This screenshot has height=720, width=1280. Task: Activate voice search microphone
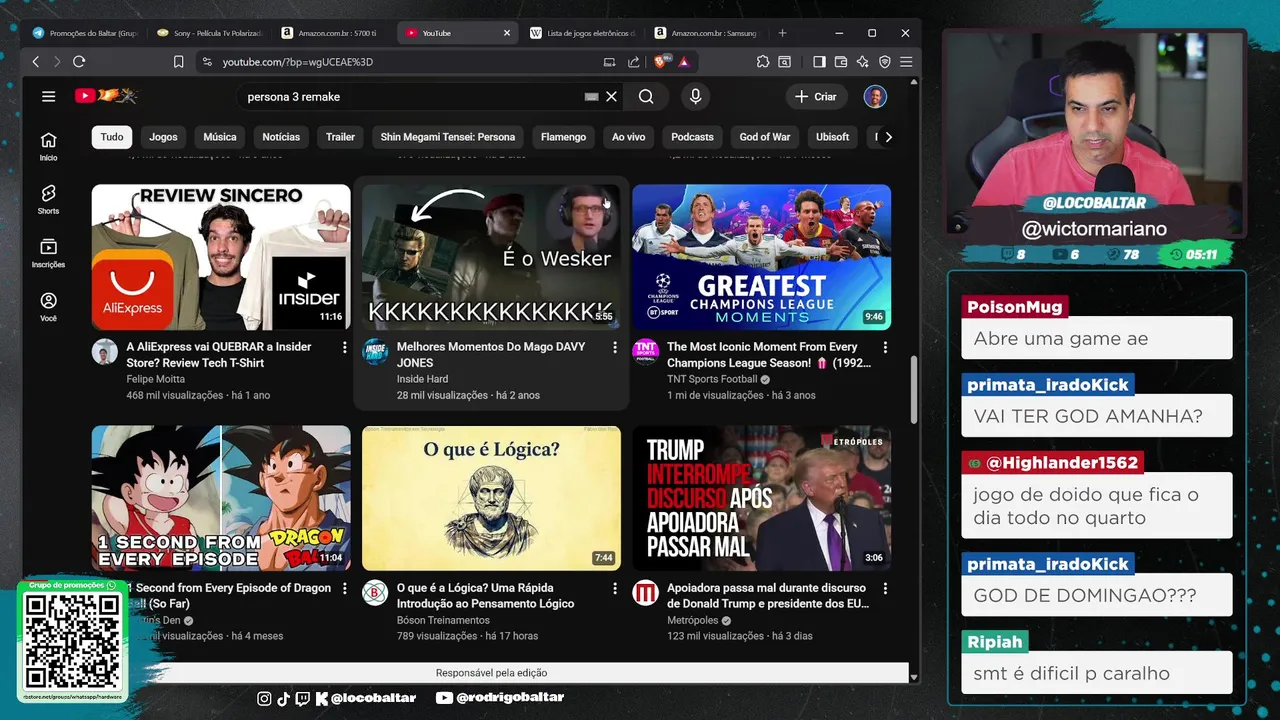pos(695,97)
